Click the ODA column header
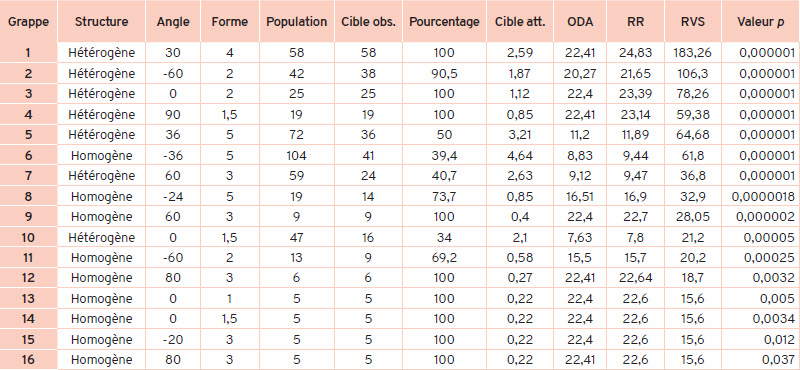This screenshot has height=370, width=800. pos(580,22)
